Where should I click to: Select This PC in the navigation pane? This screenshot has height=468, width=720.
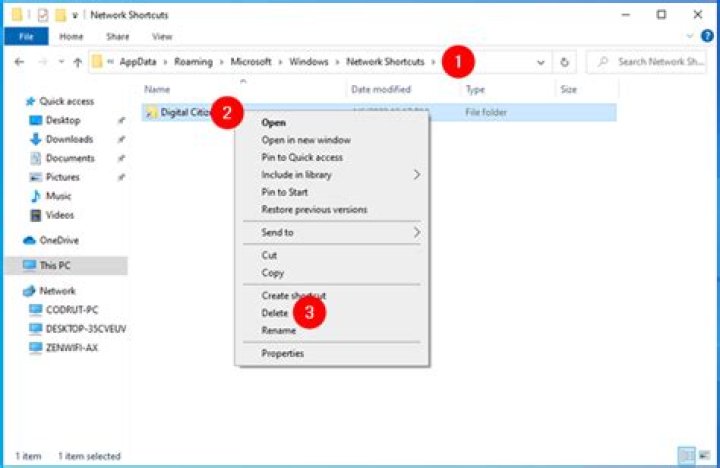54,266
